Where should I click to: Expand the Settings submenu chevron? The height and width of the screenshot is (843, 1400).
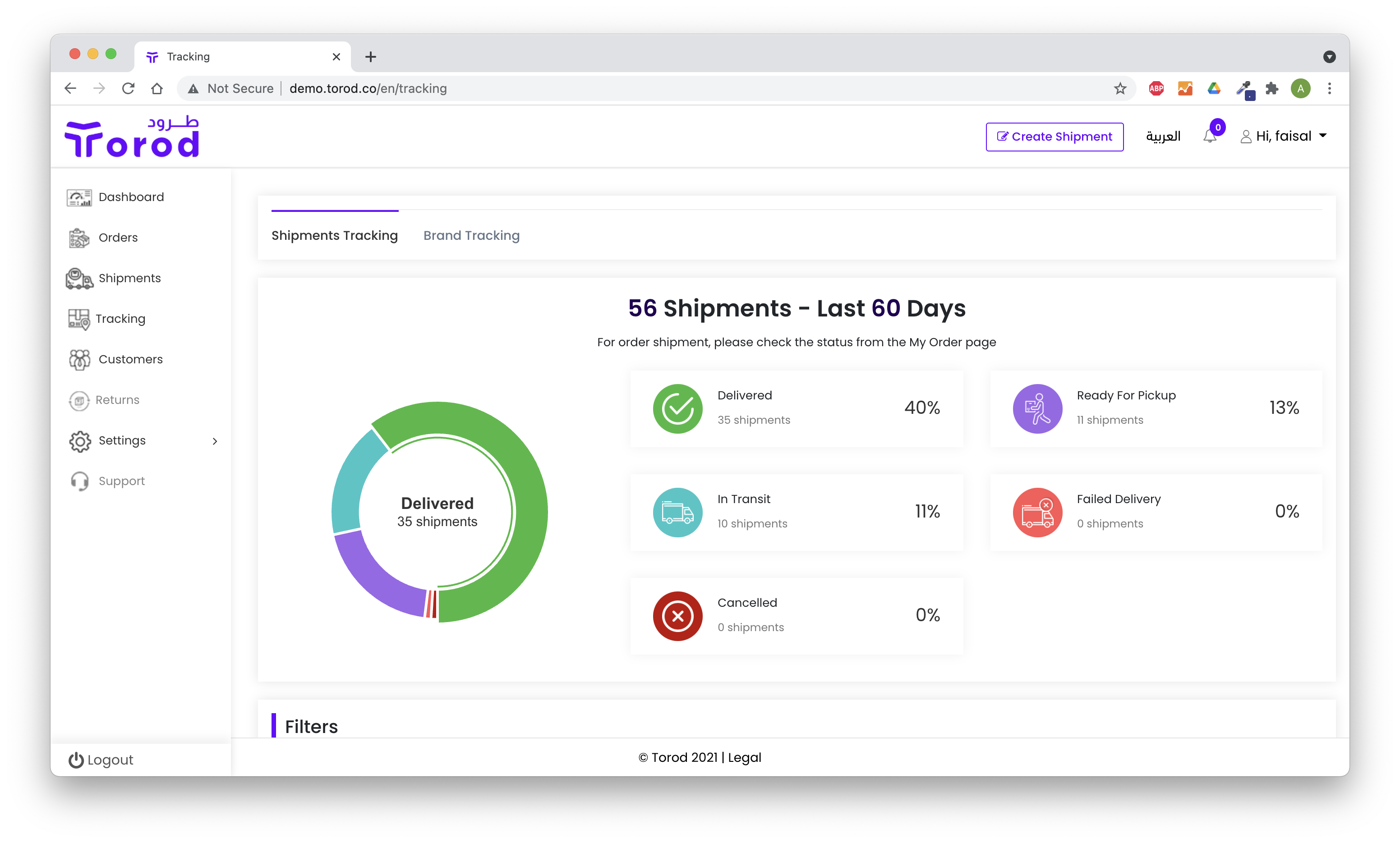[x=215, y=441]
